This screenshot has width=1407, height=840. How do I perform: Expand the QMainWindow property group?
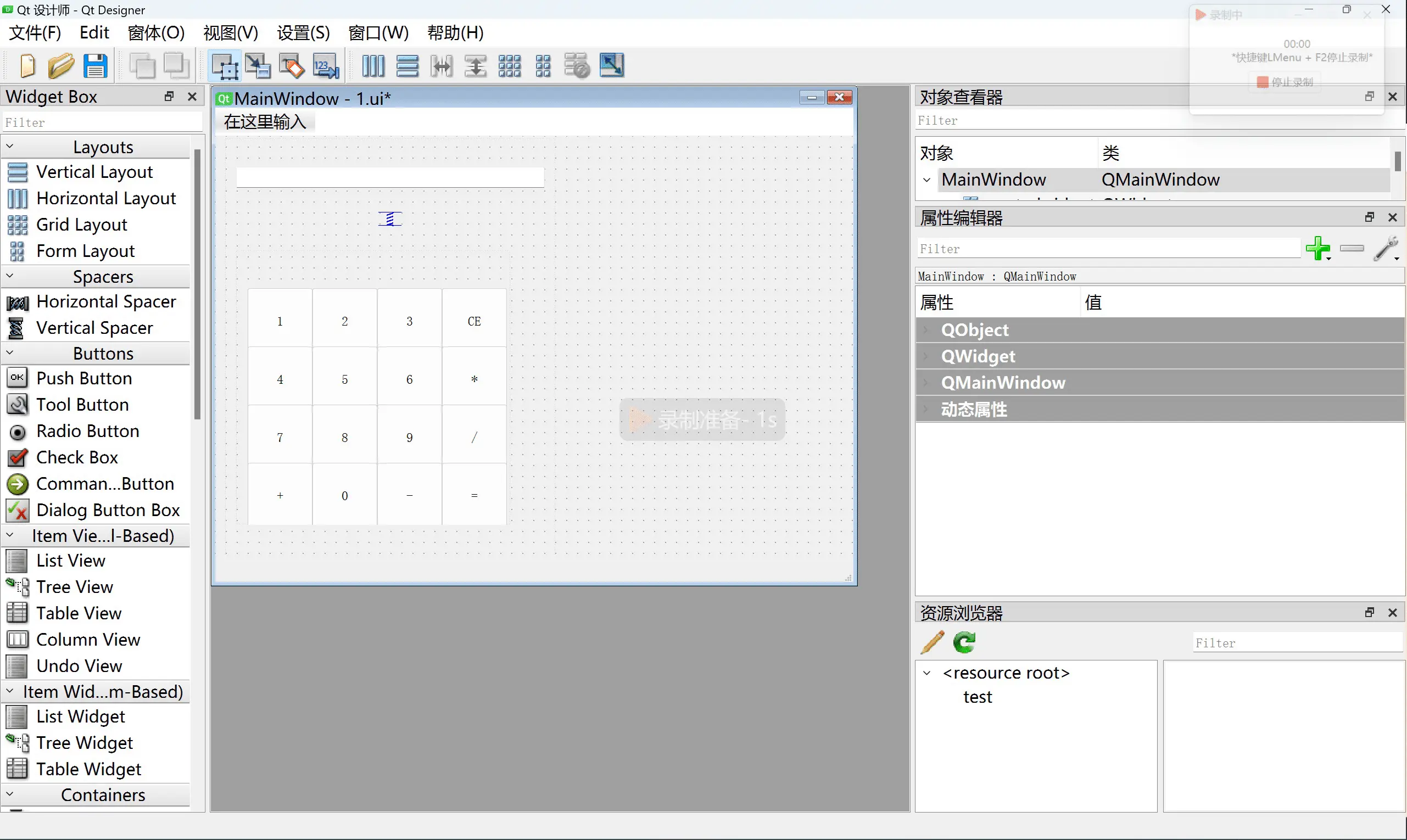click(927, 383)
